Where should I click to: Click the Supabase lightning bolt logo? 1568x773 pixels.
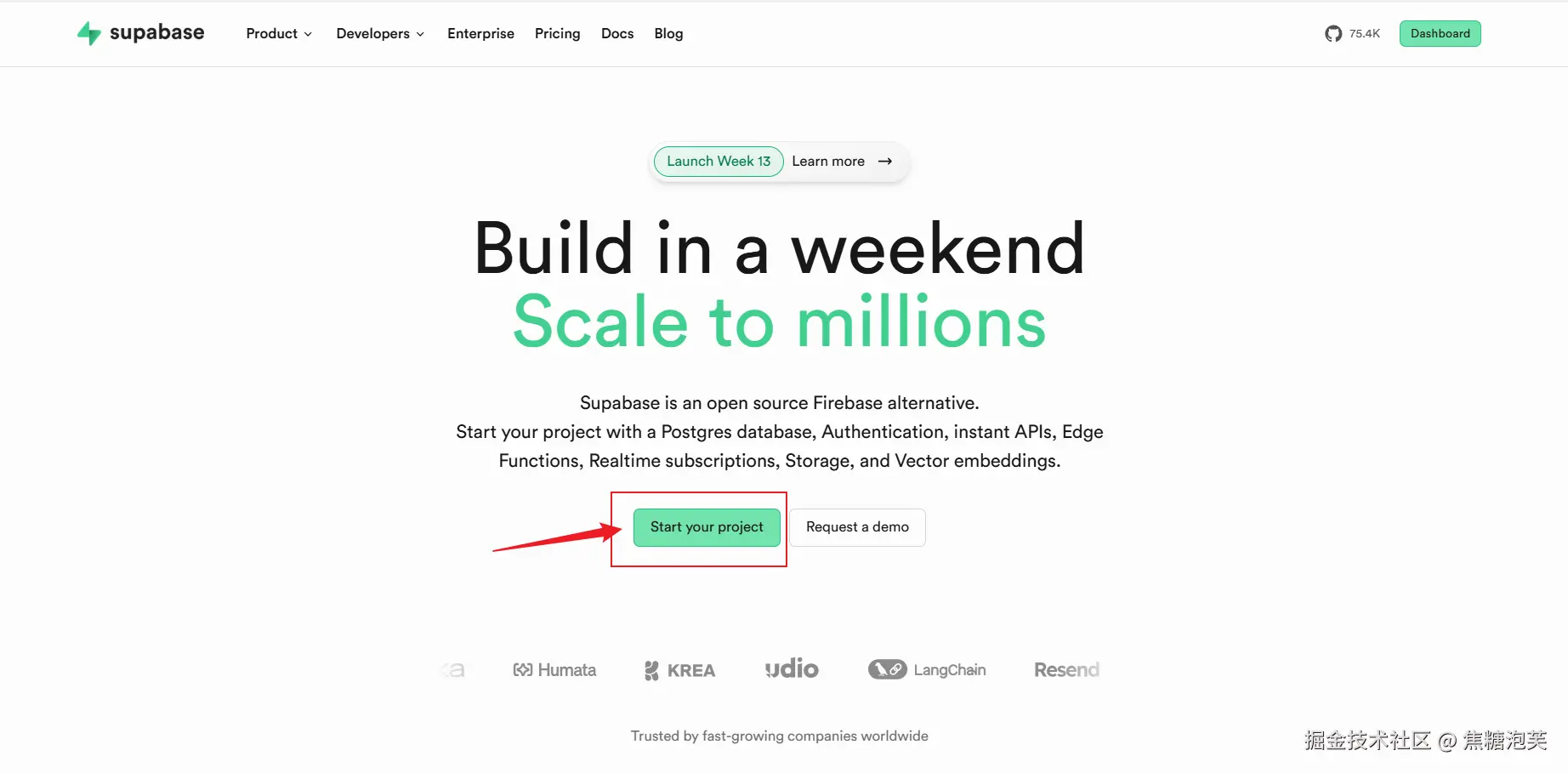[x=88, y=33]
